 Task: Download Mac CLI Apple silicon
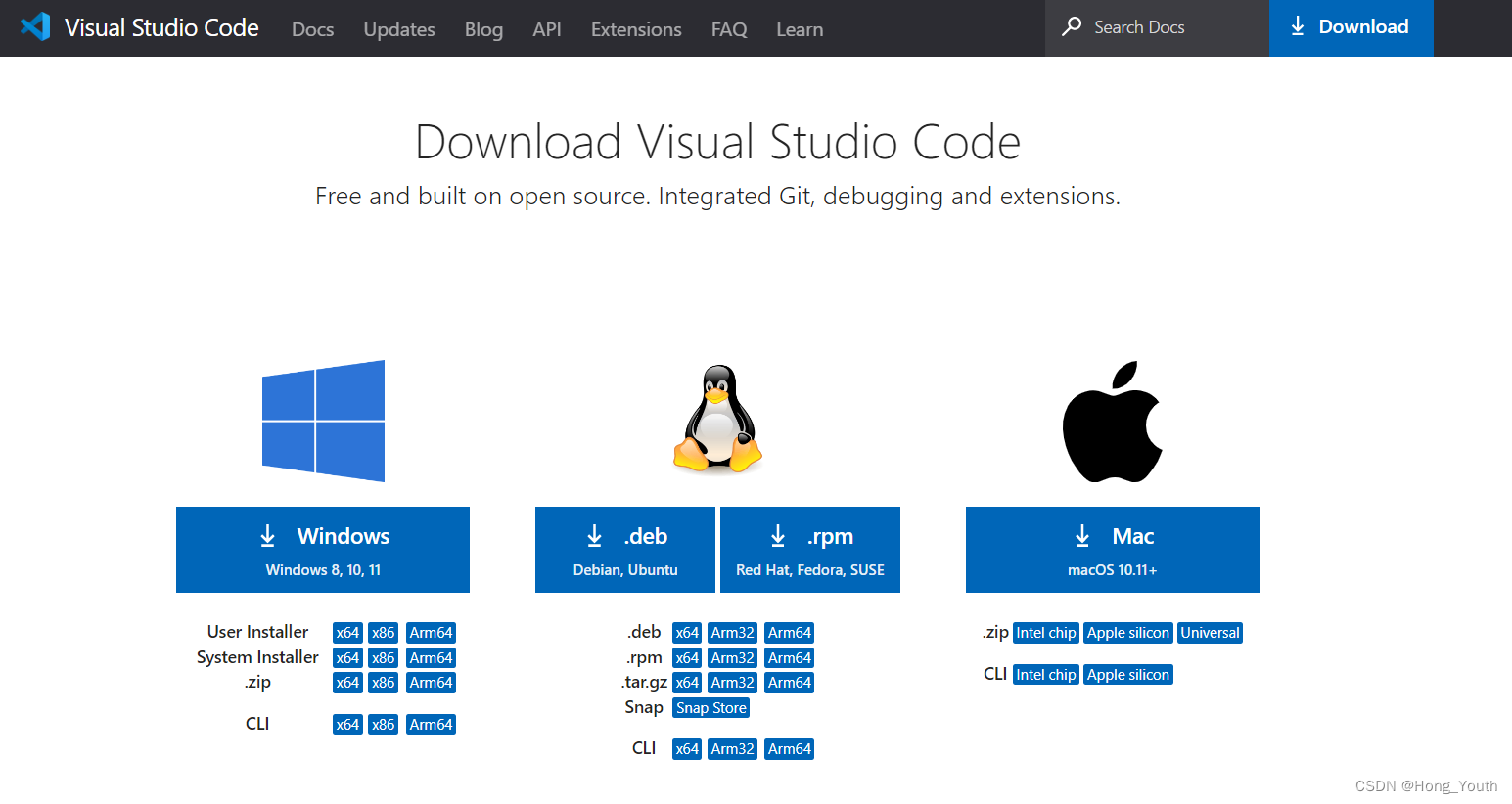1128,675
